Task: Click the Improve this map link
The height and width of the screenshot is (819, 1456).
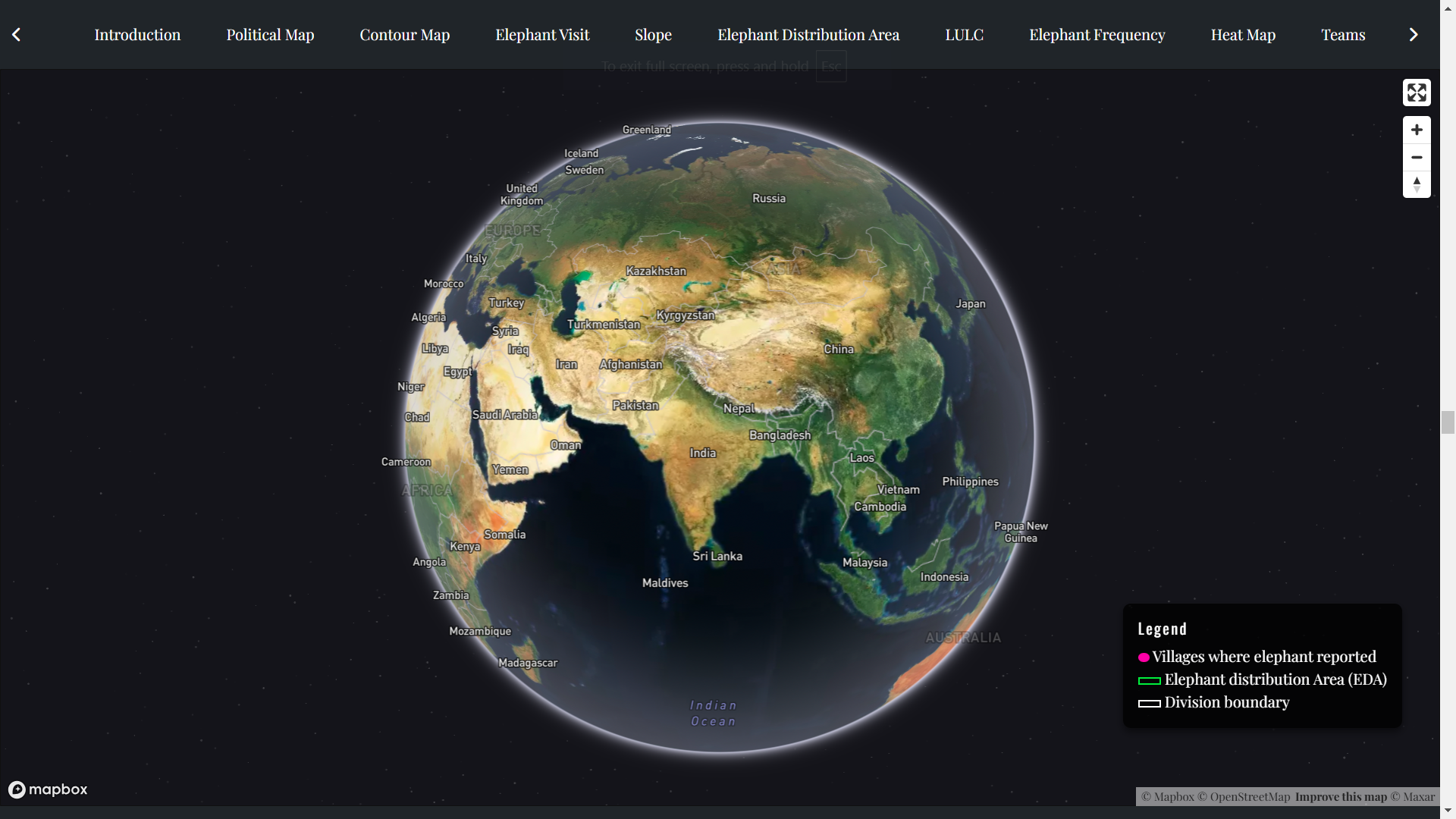Action: tap(1341, 796)
